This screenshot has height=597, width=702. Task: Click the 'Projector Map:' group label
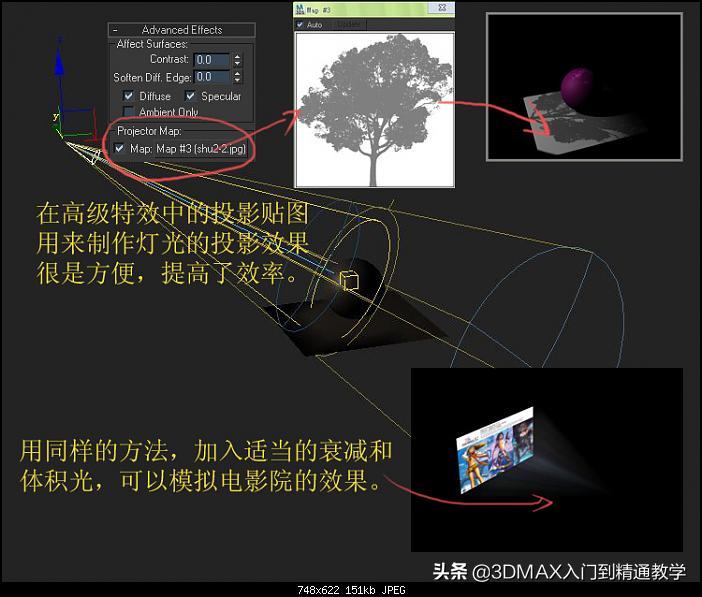pos(149,131)
